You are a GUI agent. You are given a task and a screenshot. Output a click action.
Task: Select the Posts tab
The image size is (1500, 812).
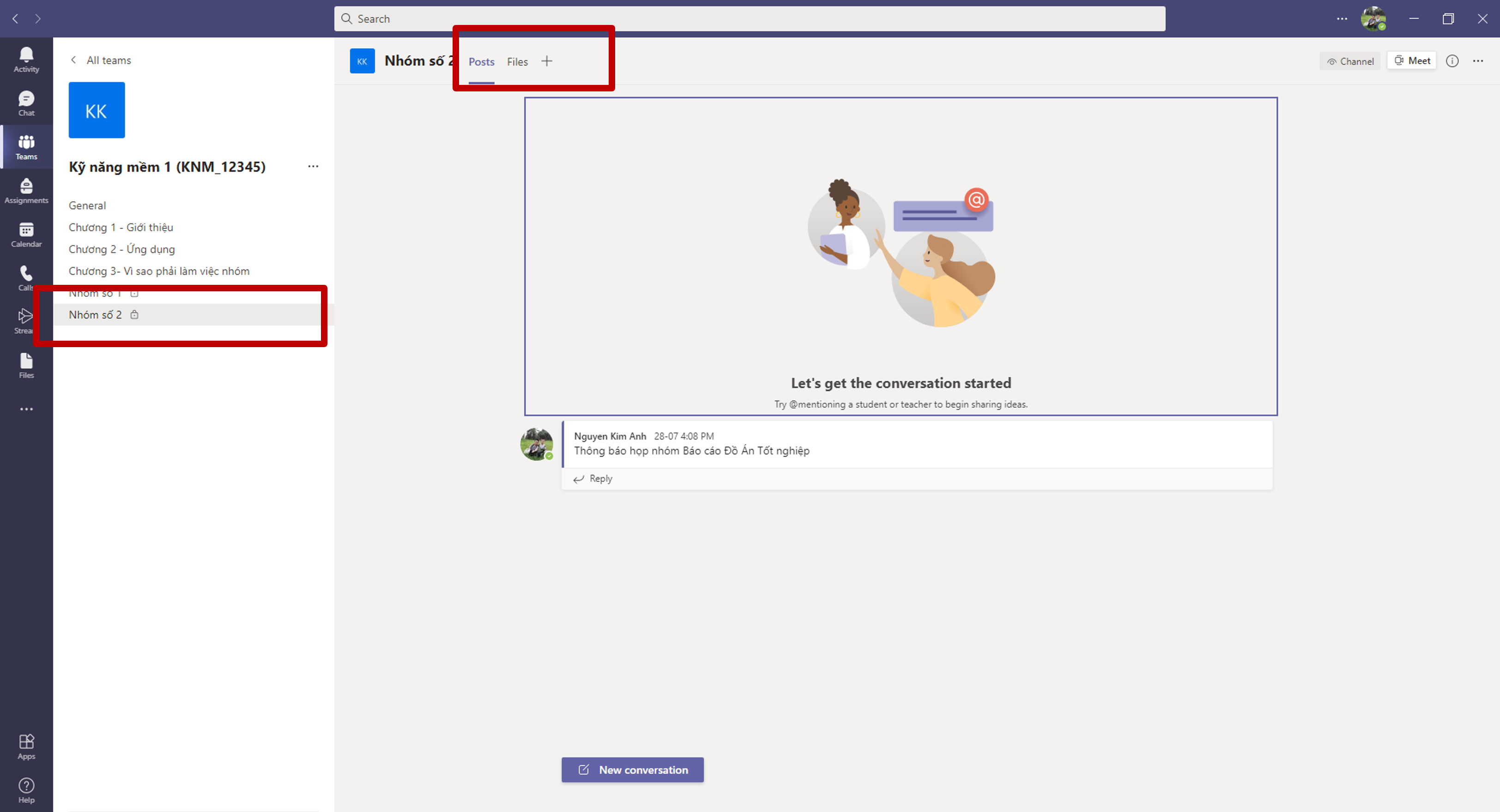[x=481, y=62]
